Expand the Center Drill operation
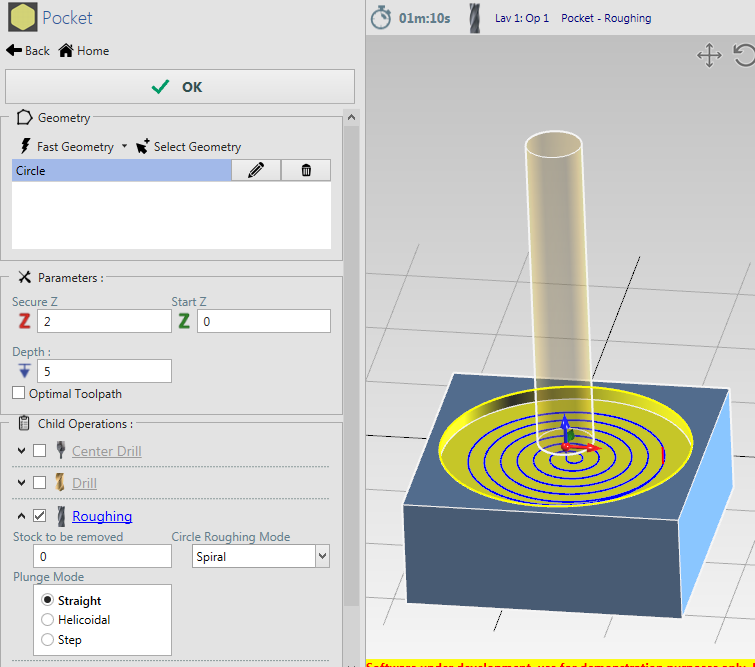 21,451
